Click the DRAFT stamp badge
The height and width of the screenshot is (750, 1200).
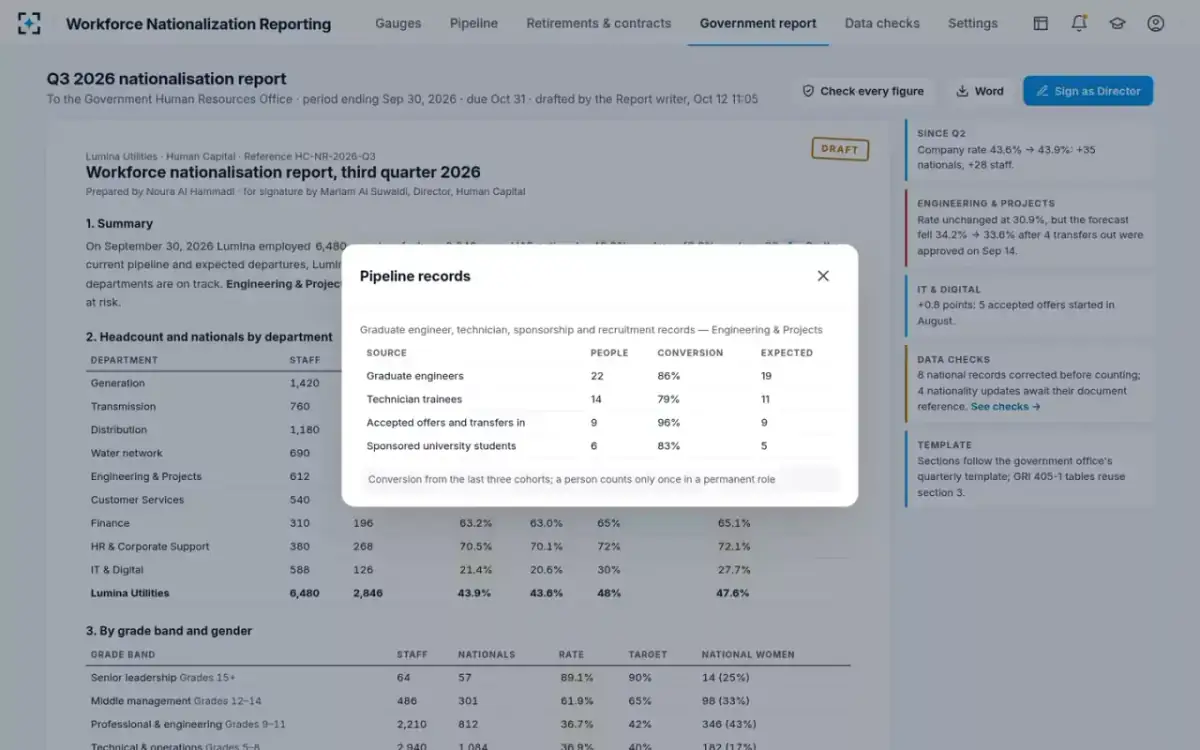pyautogui.click(x=840, y=149)
